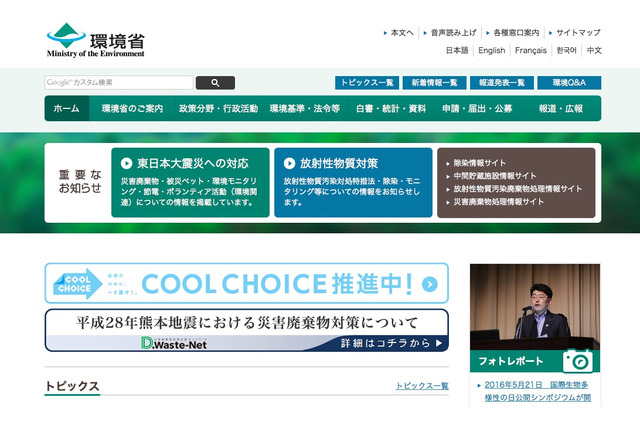Click the COOL CHOICE arrow logo
The image size is (640, 426).
coord(78,284)
